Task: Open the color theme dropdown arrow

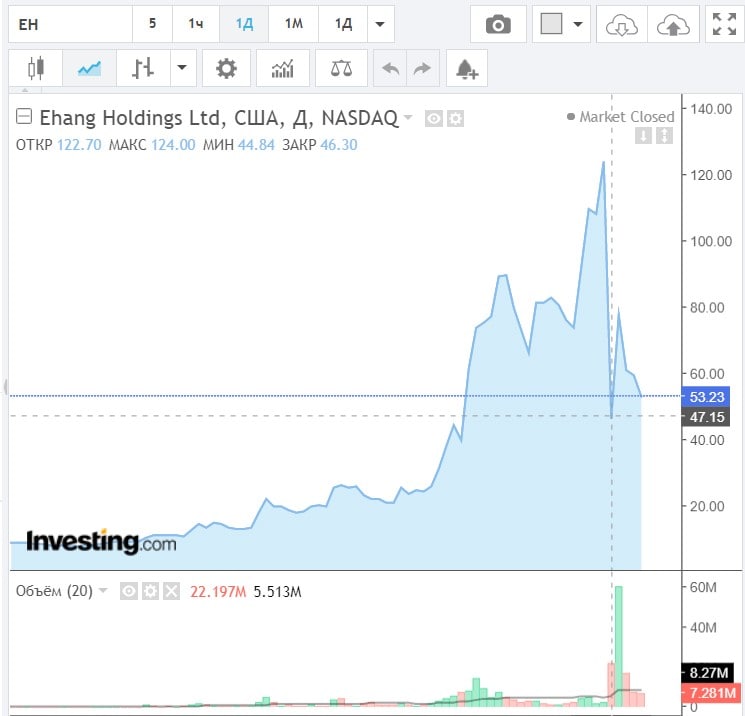Action: click(578, 24)
